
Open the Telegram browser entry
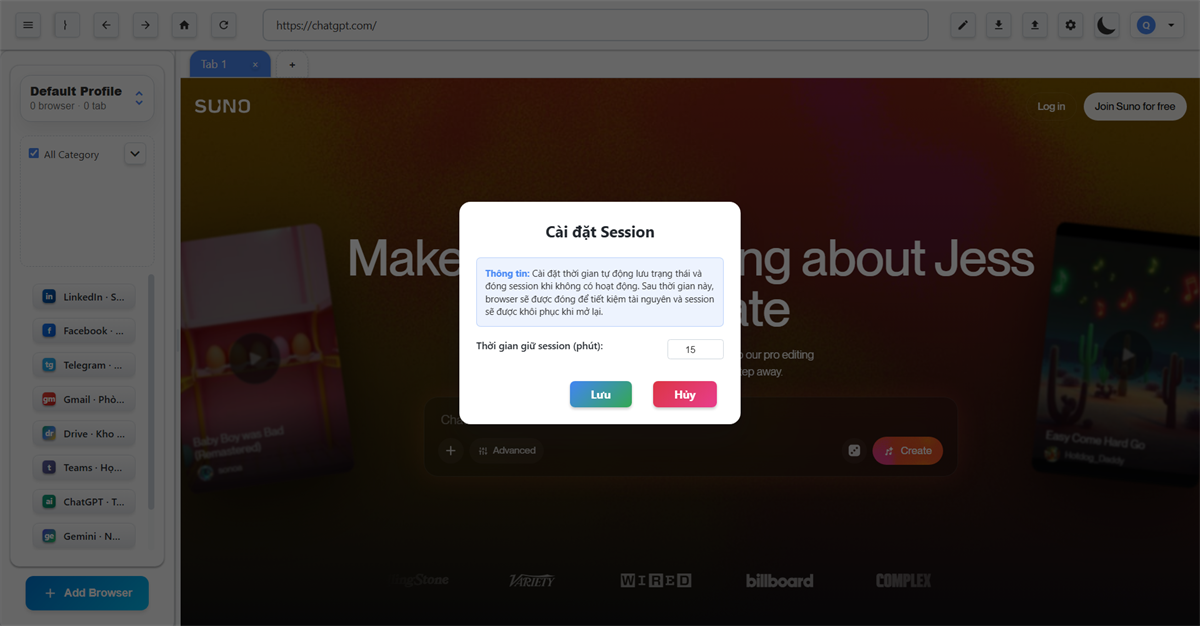click(x=84, y=365)
